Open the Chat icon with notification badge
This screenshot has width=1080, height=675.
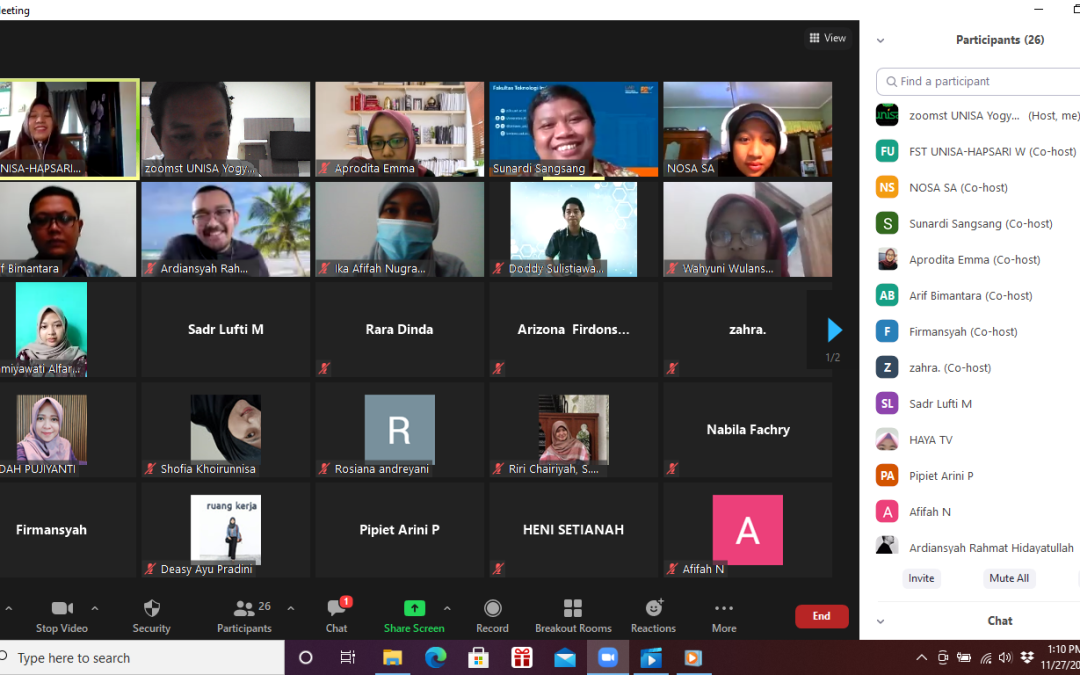point(336,609)
